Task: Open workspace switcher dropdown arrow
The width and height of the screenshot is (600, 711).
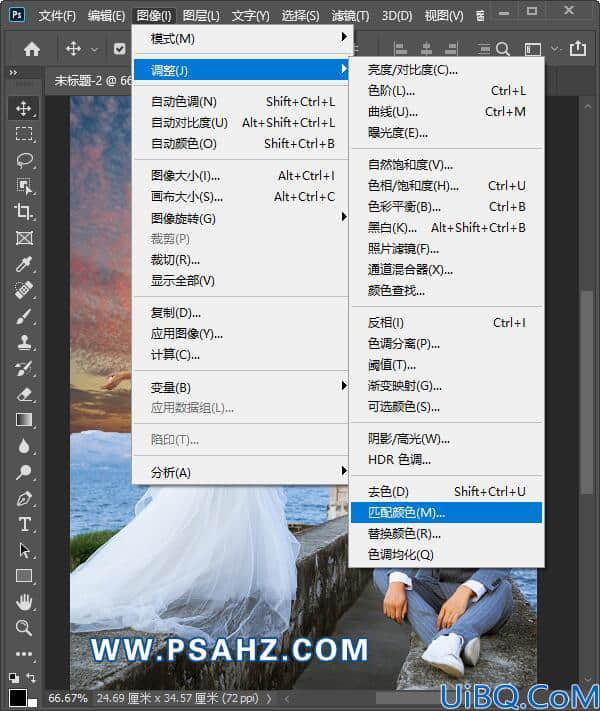Action: [555, 48]
